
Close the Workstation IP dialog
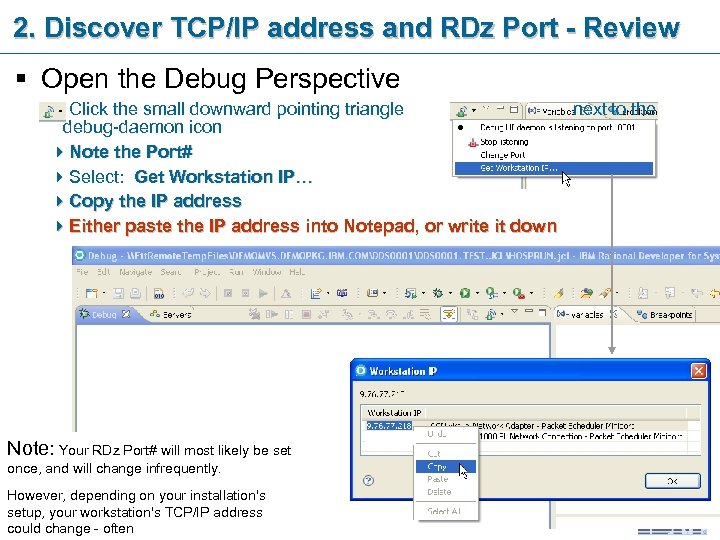(x=699, y=371)
